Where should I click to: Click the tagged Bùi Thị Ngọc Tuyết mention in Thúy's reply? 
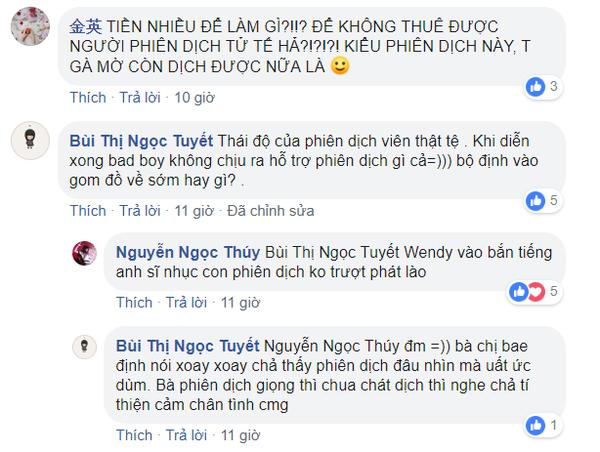pos(332,253)
